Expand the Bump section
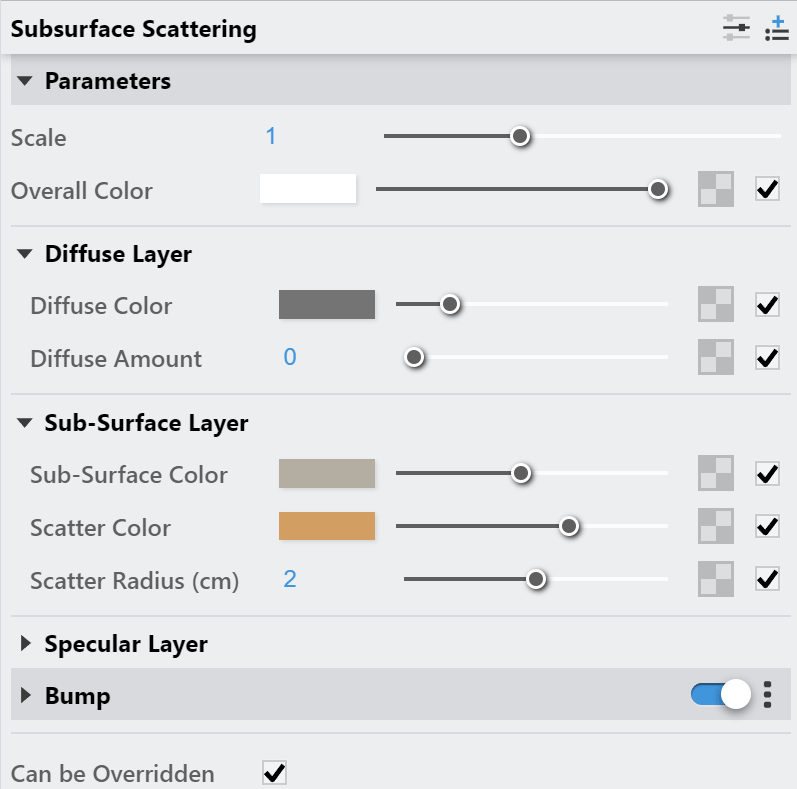 coord(25,695)
